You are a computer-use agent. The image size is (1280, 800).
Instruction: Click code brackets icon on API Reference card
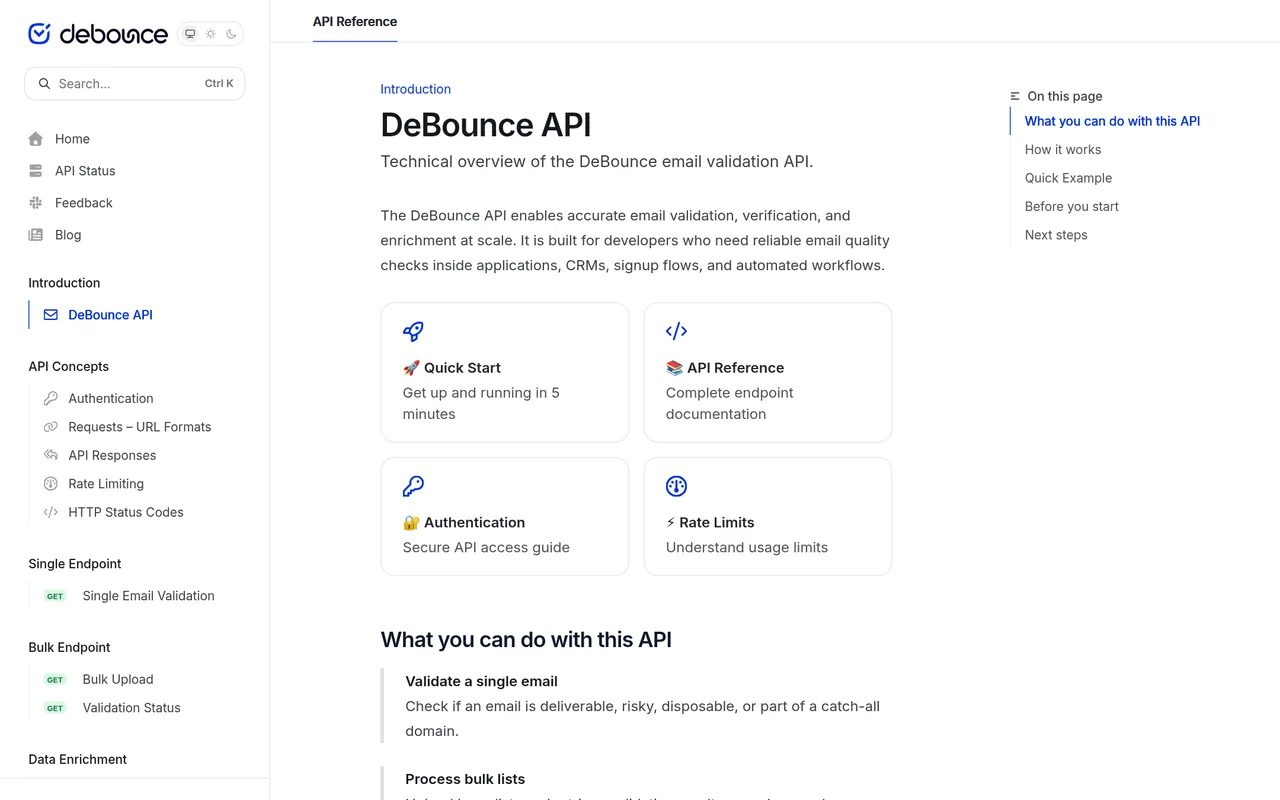point(676,331)
